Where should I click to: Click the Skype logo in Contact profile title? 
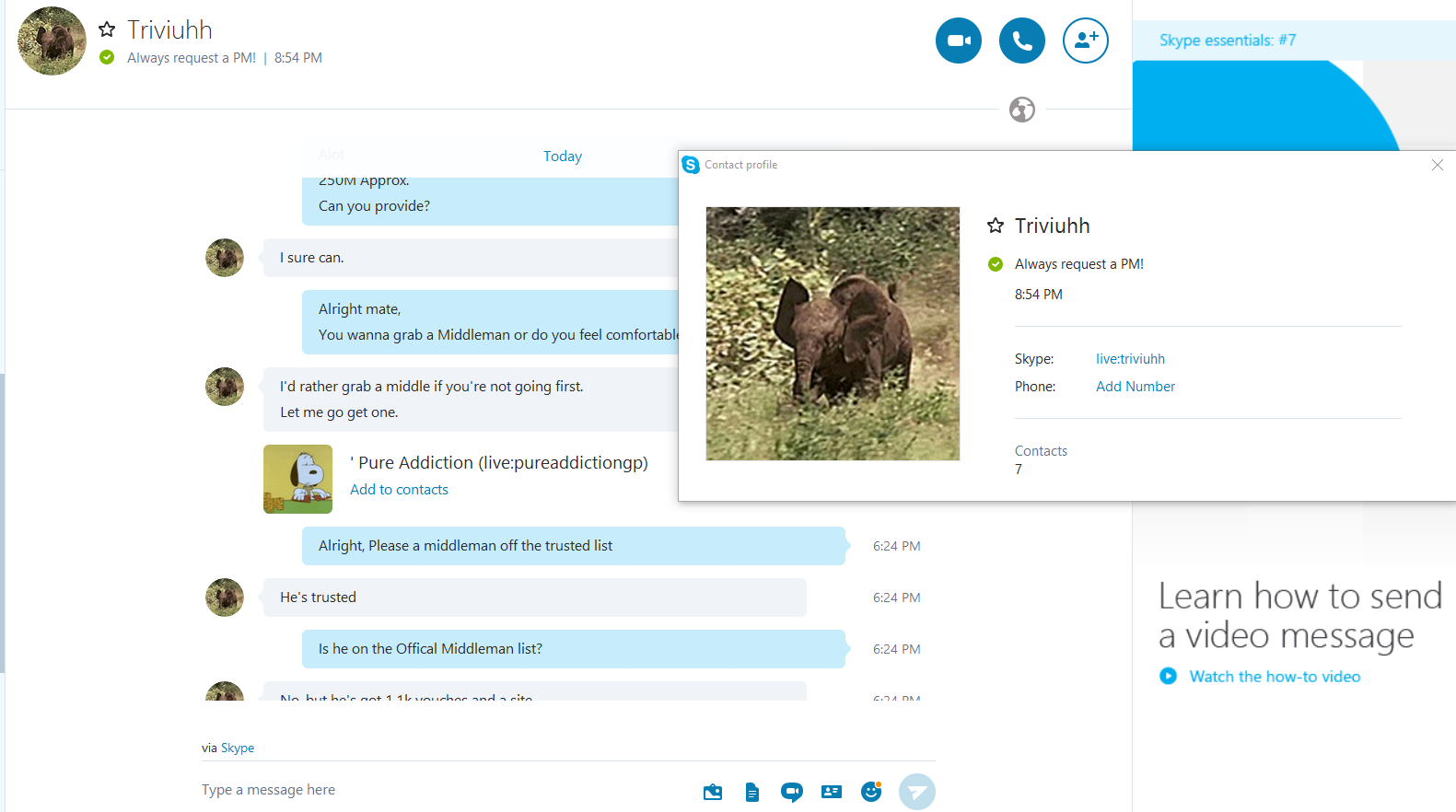pos(691,165)
